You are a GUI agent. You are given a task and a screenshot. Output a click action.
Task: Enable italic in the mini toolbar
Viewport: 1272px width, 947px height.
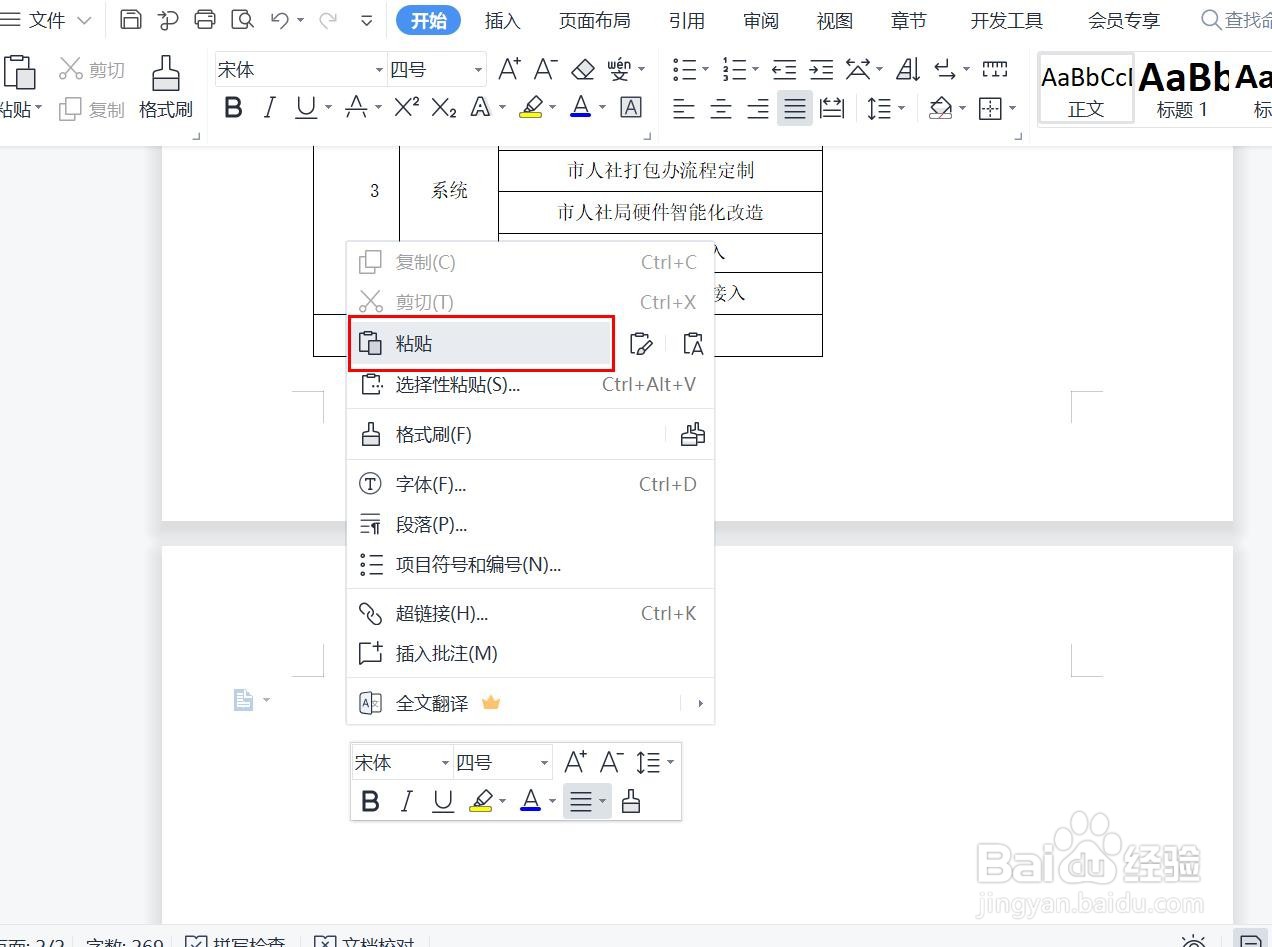click(406, 800)
